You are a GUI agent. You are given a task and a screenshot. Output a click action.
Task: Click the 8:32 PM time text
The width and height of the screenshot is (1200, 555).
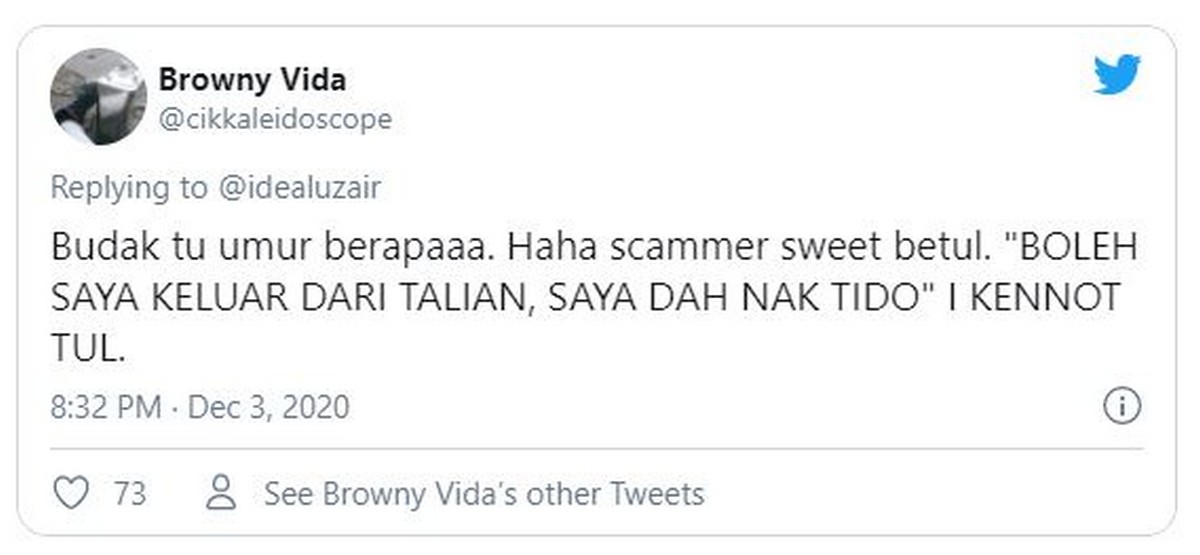point(106,407)
